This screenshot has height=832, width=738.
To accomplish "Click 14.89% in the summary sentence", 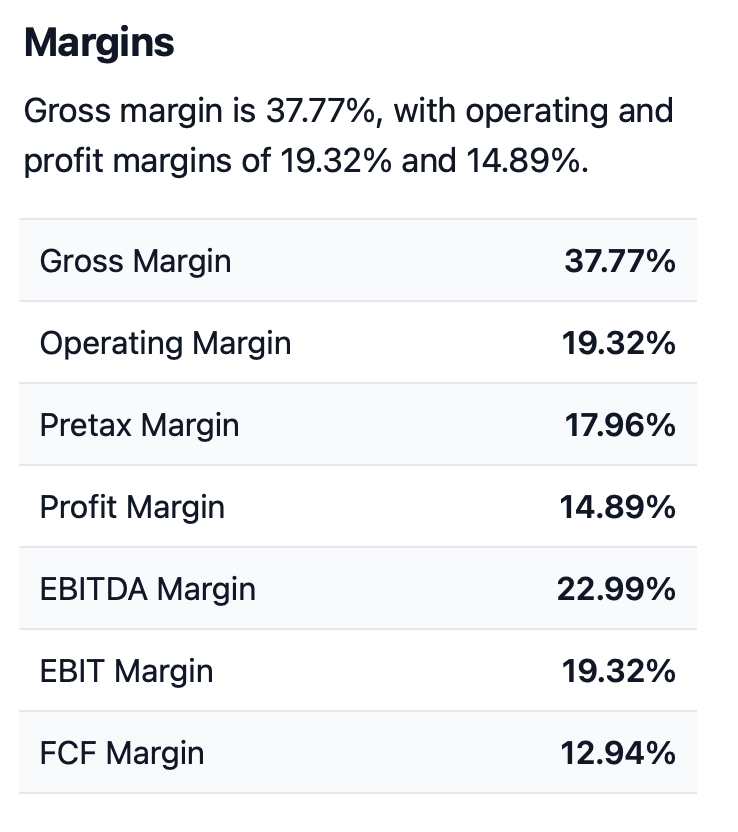I will pyautogui.click(x=525, y=160).
